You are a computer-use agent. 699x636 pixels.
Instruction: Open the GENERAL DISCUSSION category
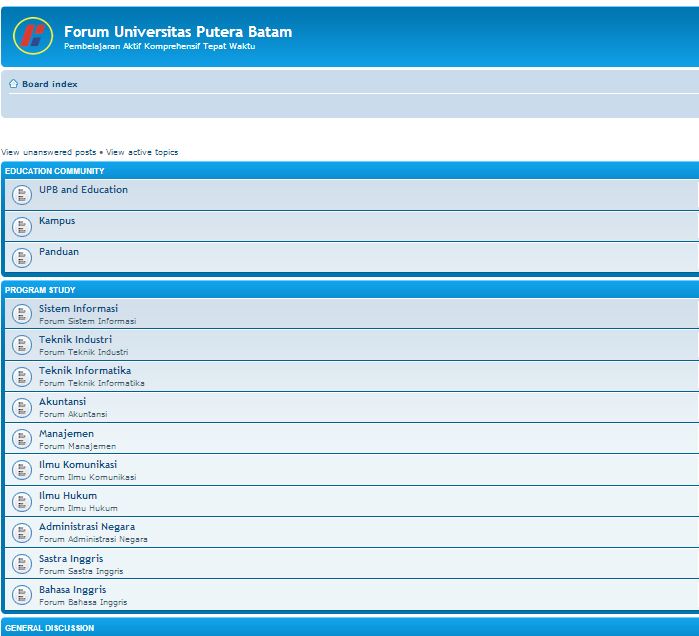tap(49, 628)
